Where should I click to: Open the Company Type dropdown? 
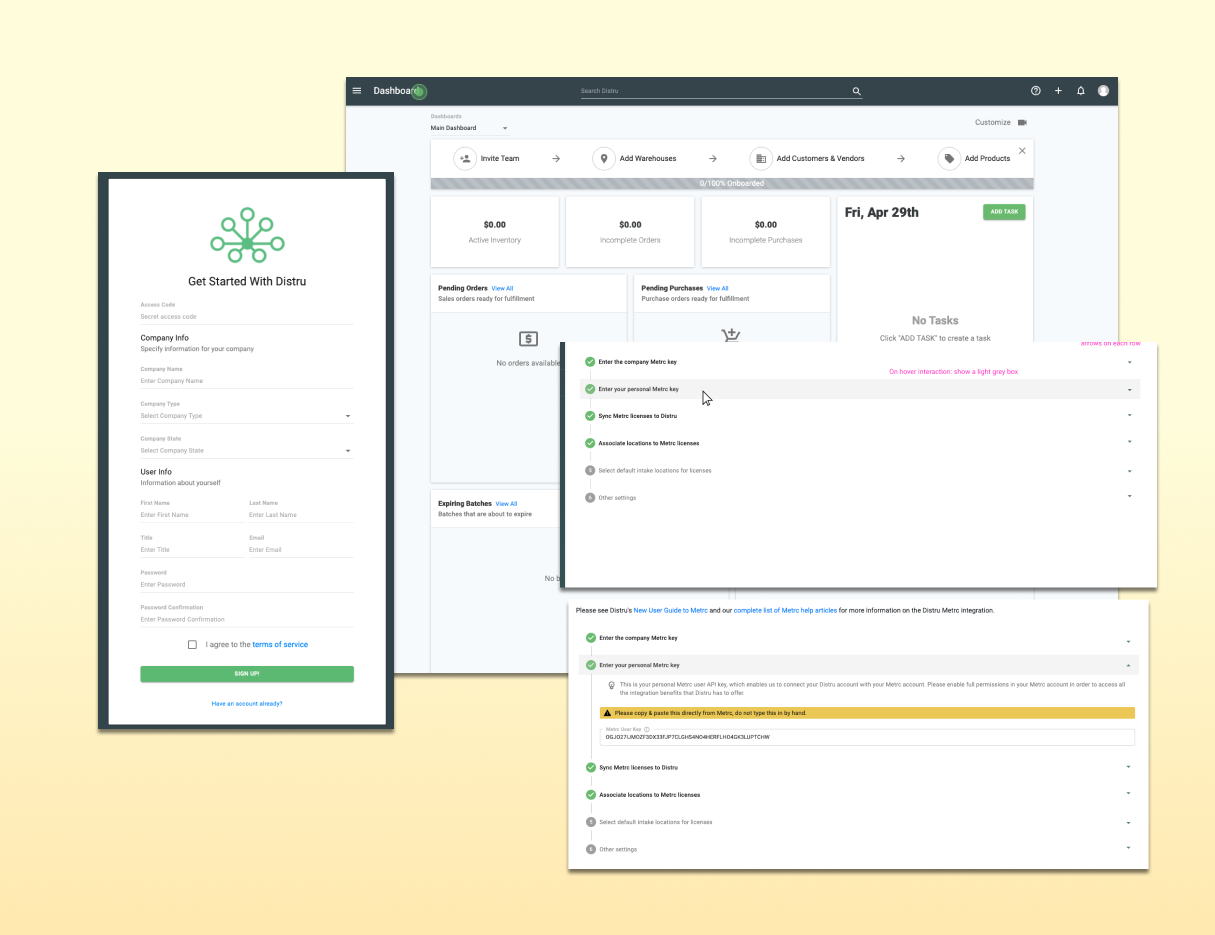pyautogui.click(x=247, y=415)
